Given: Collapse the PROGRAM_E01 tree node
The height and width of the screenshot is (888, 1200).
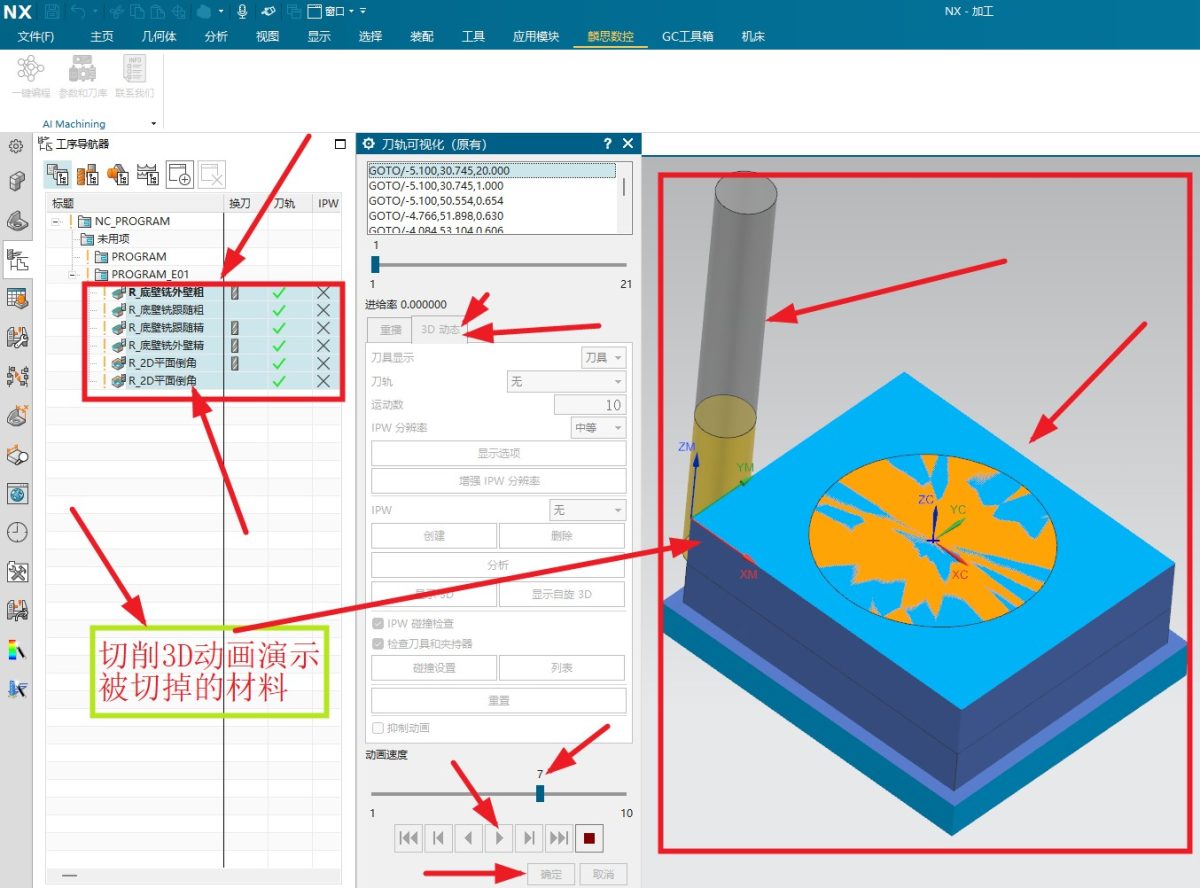Looking at the screenshot, I should tap(73, 274).
